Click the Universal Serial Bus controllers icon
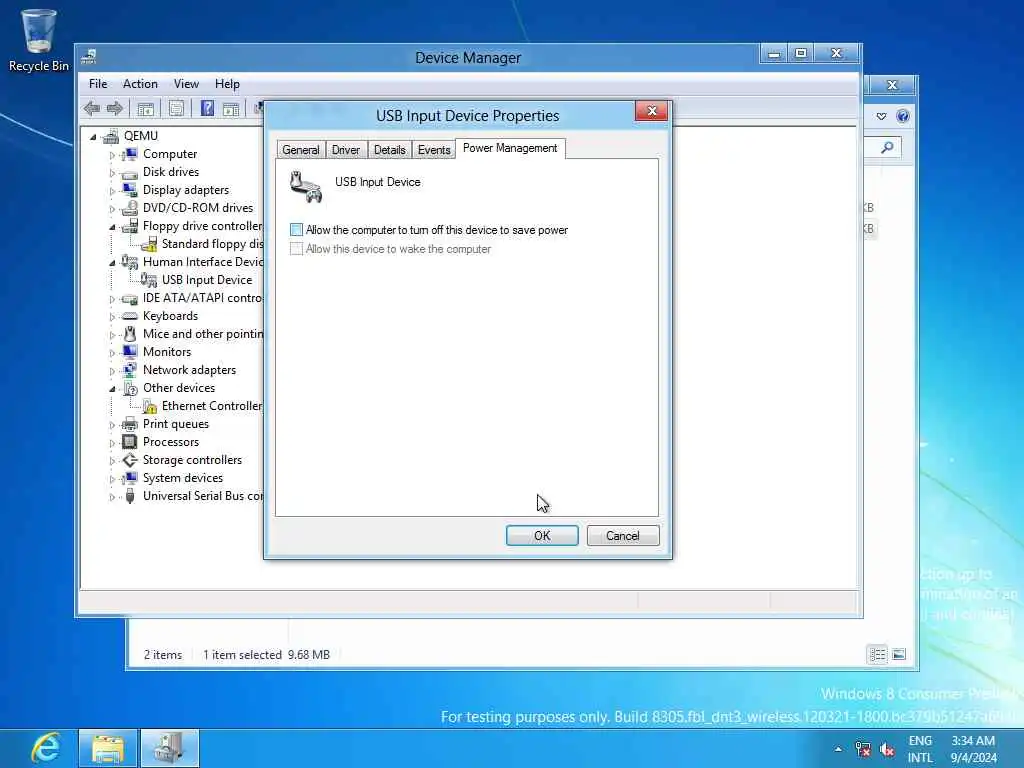The width and height of the screenshot is (1024, 768). point(130,496)
